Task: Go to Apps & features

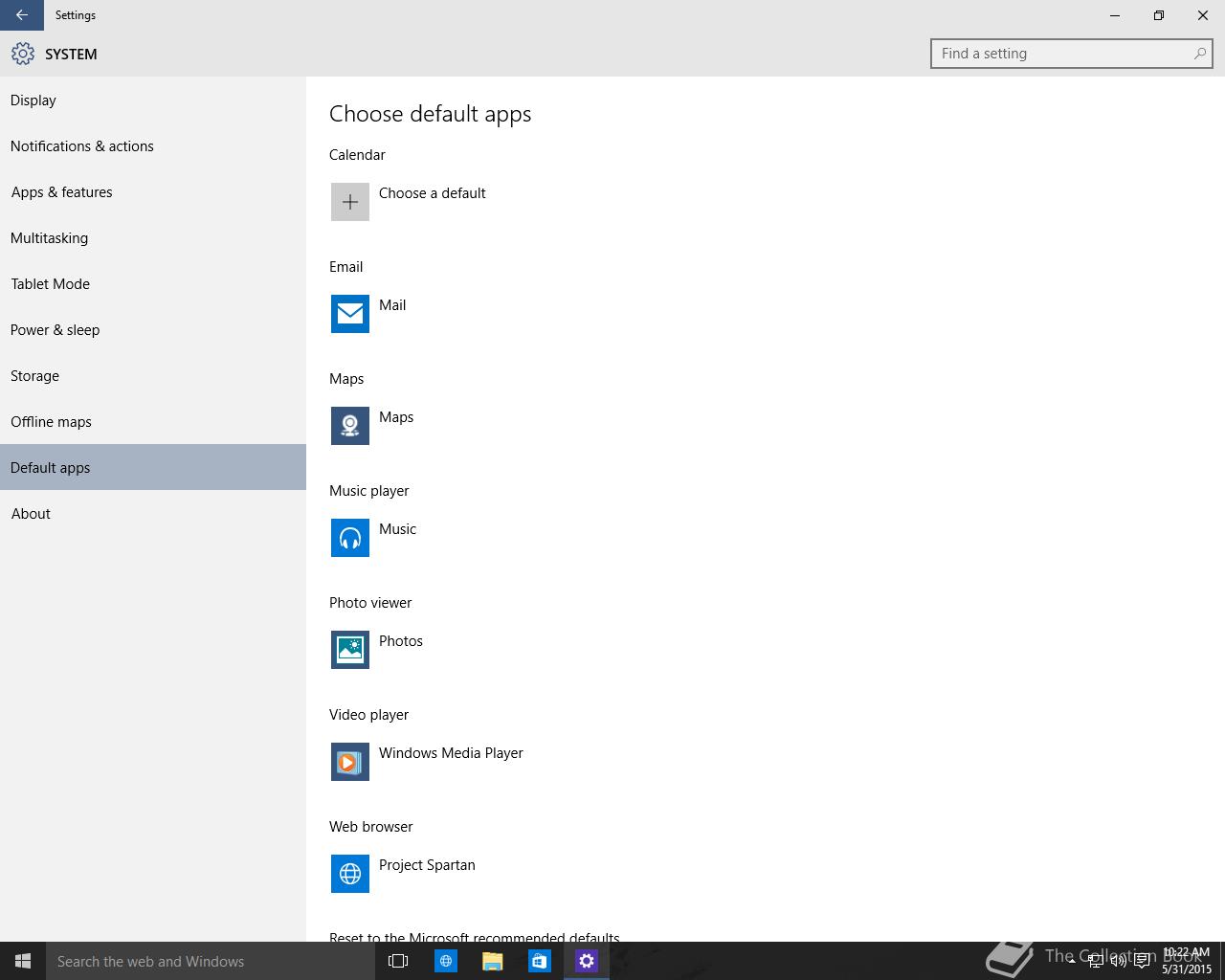Action: click(x=153, y=192)
